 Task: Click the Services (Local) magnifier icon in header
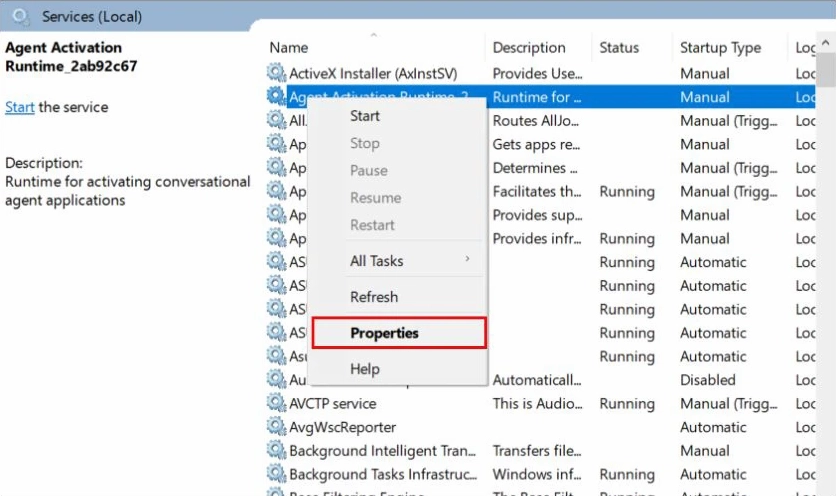(x=22, y=17)
